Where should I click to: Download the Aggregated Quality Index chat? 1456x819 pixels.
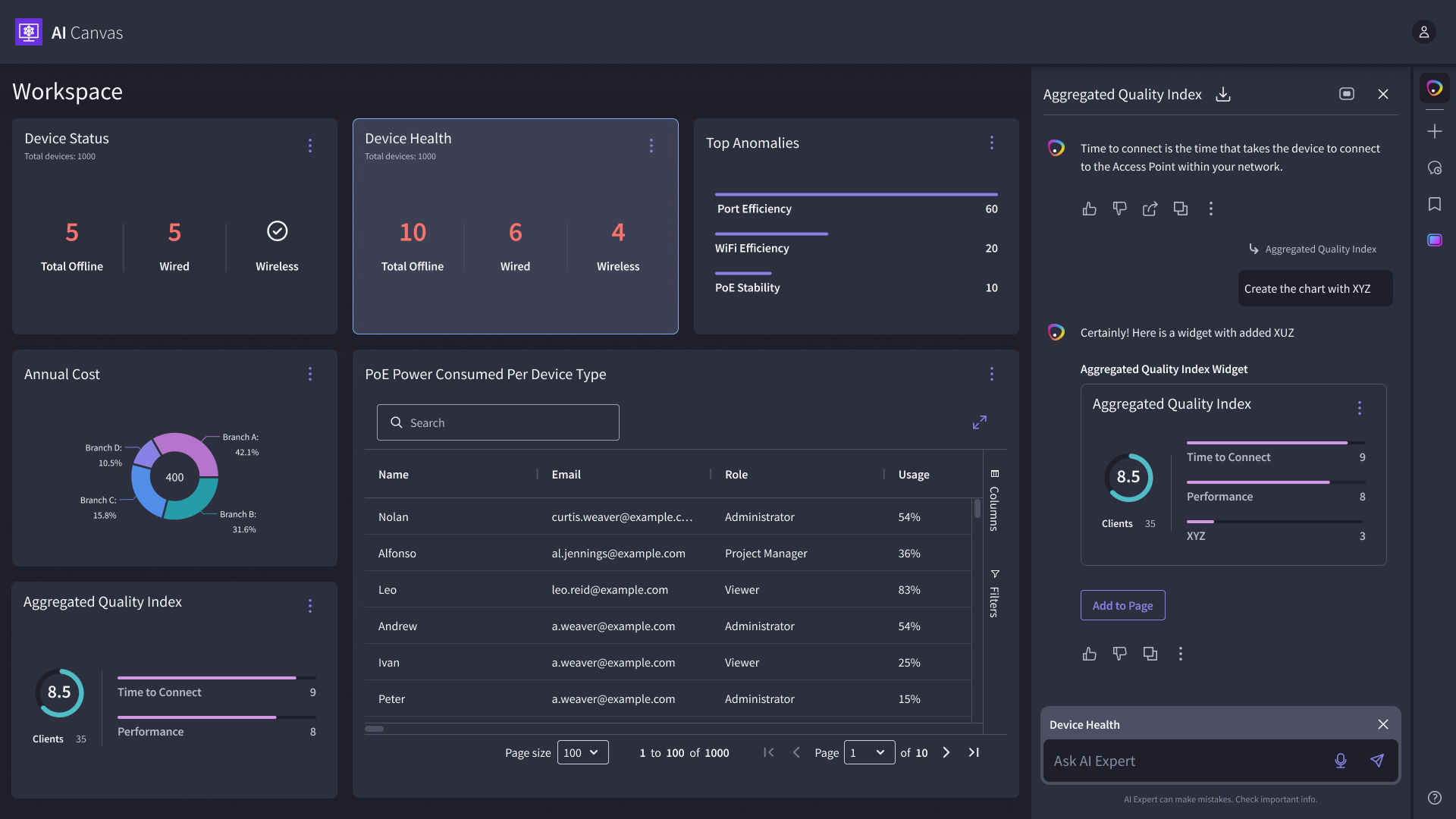tap(1223, 94)
